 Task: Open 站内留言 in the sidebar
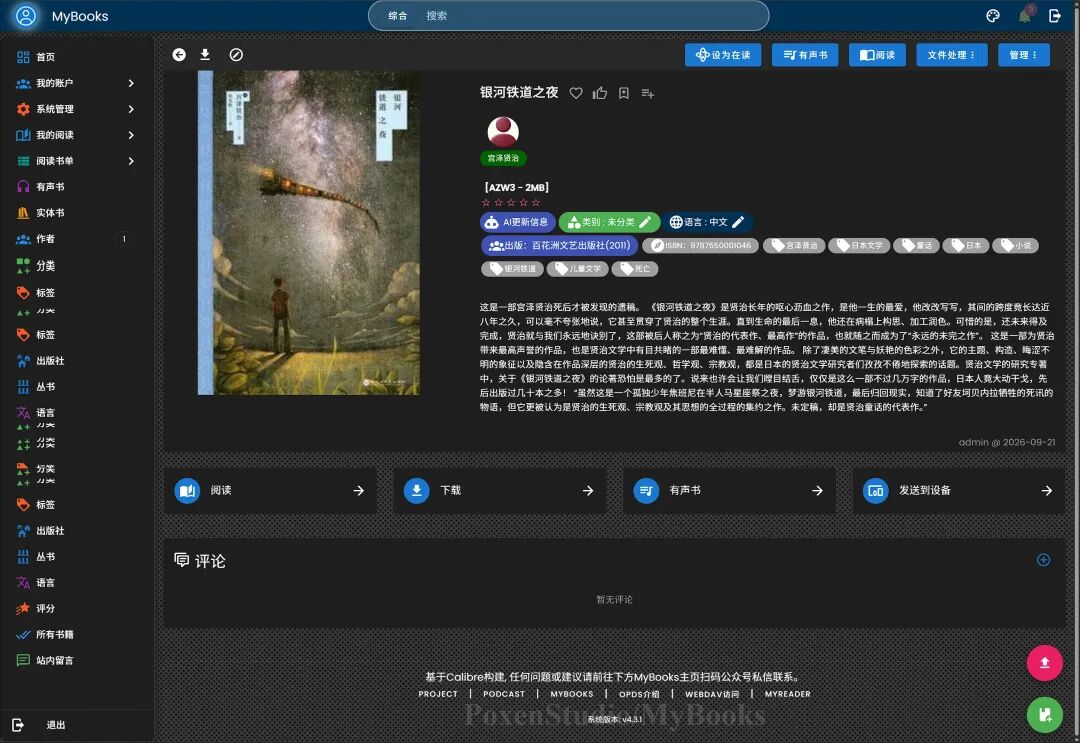pyautogui.click(x=76, y=660)
